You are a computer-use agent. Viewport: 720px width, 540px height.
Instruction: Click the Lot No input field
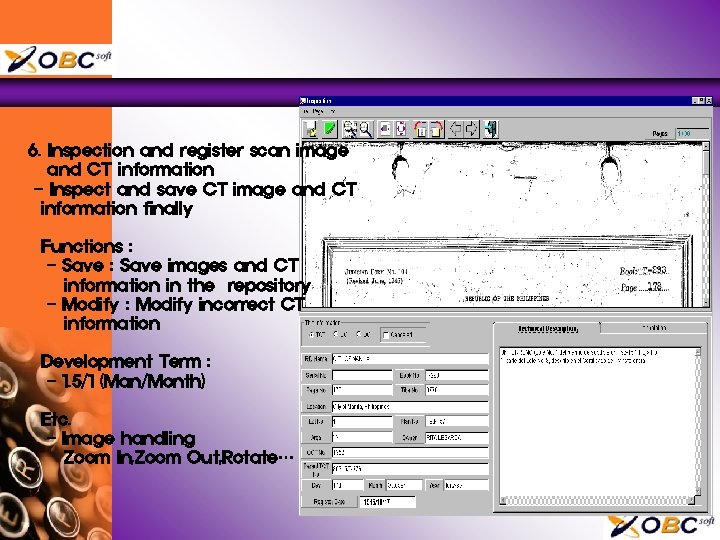(362, 422)
